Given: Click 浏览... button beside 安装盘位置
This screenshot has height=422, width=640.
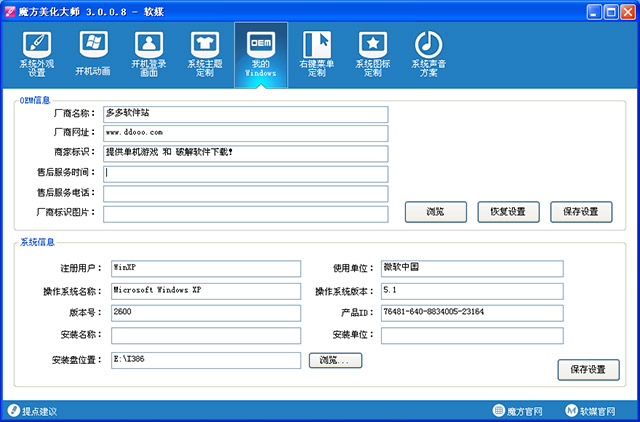Looking at the screenshot, I should pos(335,360).
